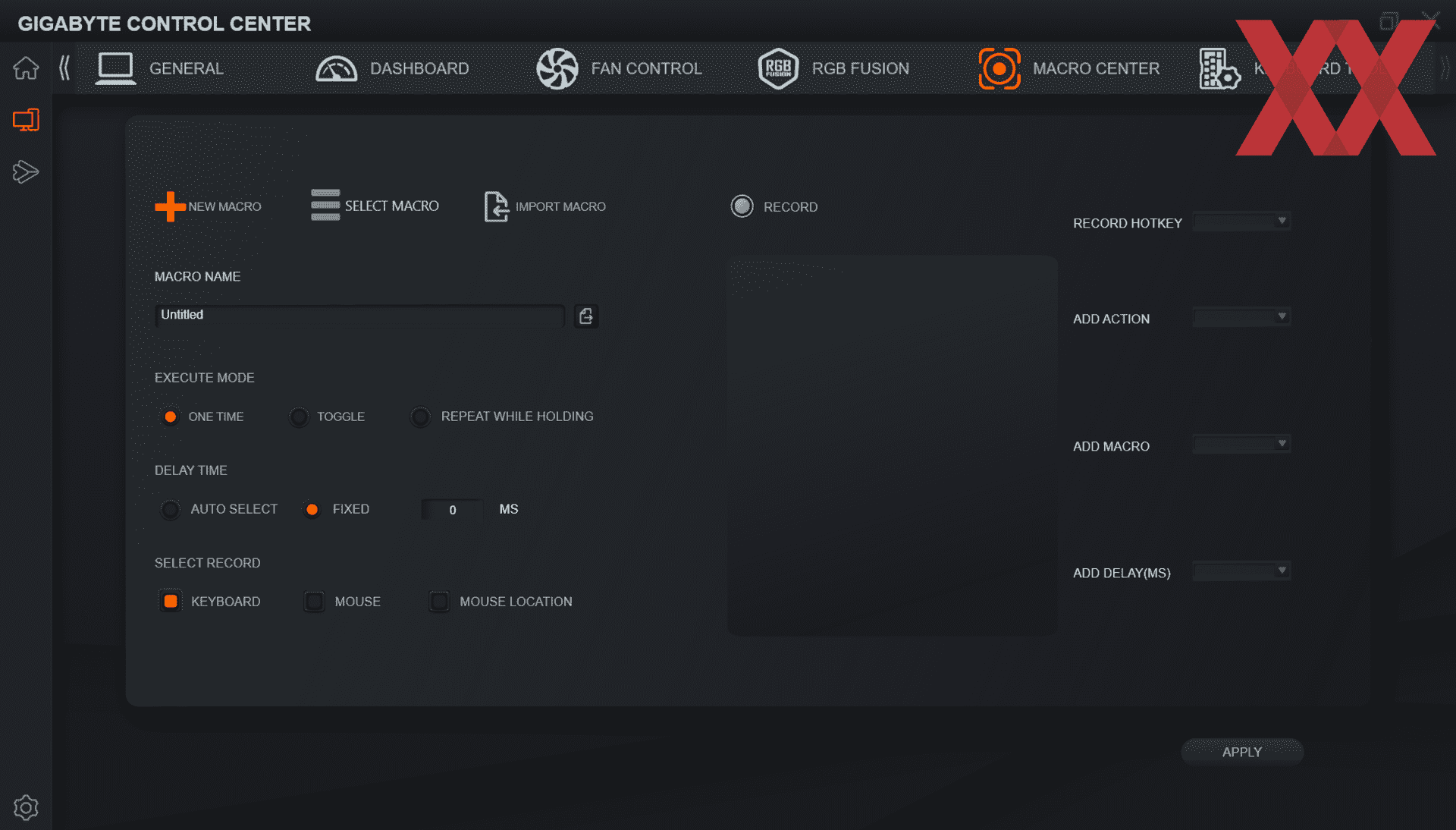Open settings gear at bottom left
Viewport: 1456px width, 830px height.
pos(26,807)
